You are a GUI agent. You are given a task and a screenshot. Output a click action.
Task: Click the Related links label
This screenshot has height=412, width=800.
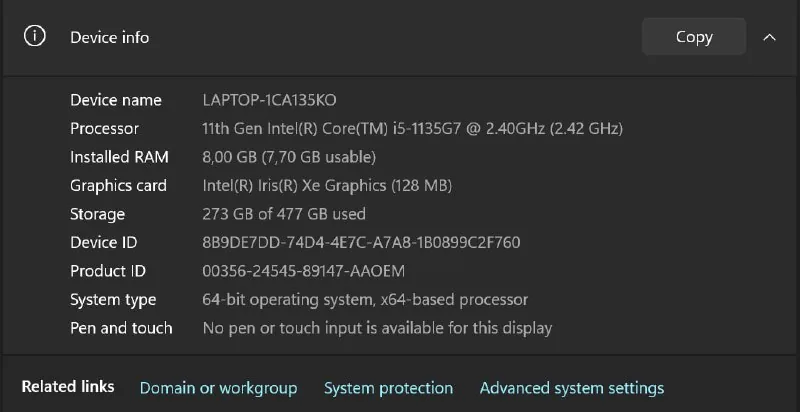pyautogui.click(x=68, y=387)
